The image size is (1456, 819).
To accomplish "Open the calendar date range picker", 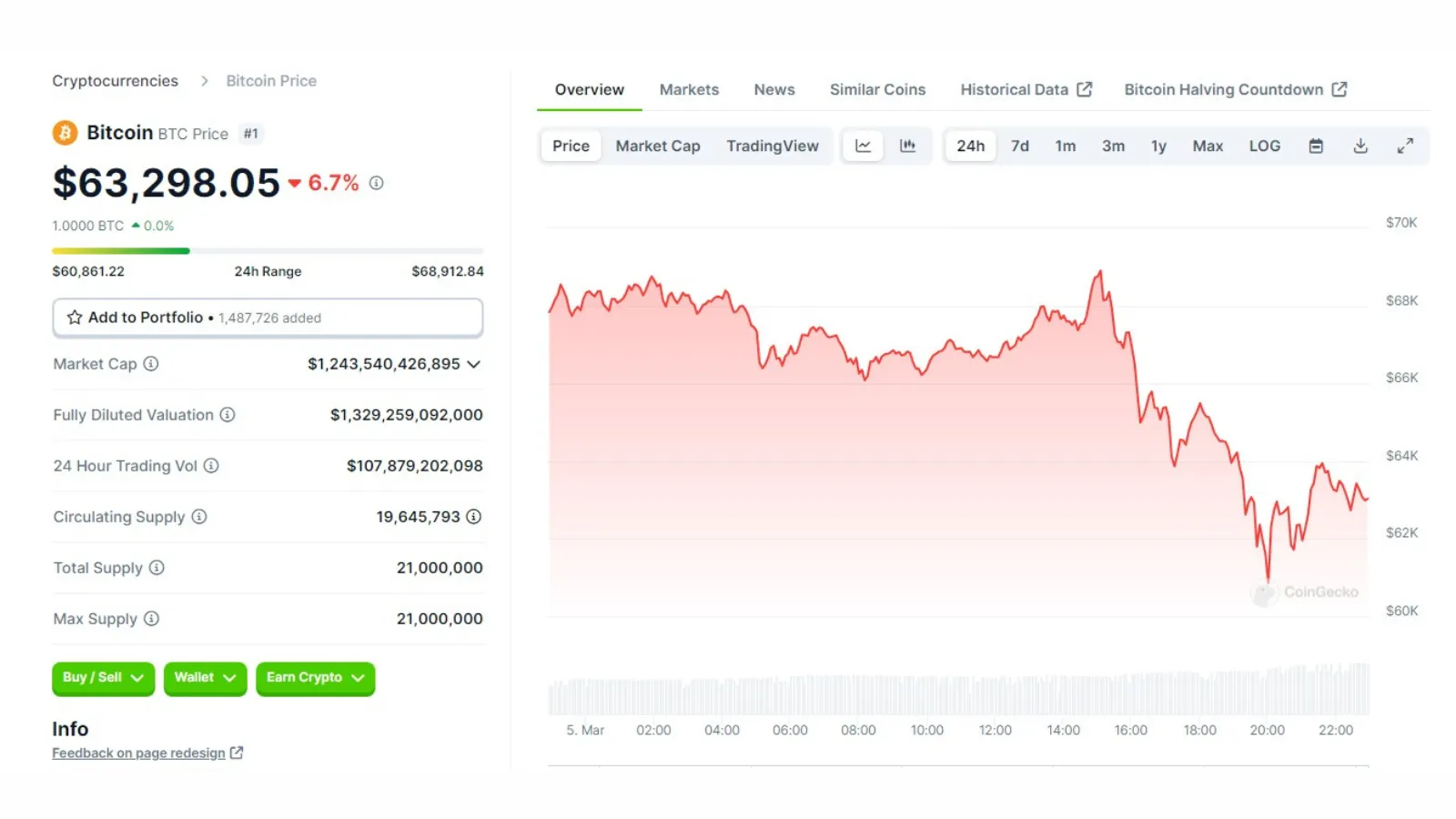I will pos(1316,146).
